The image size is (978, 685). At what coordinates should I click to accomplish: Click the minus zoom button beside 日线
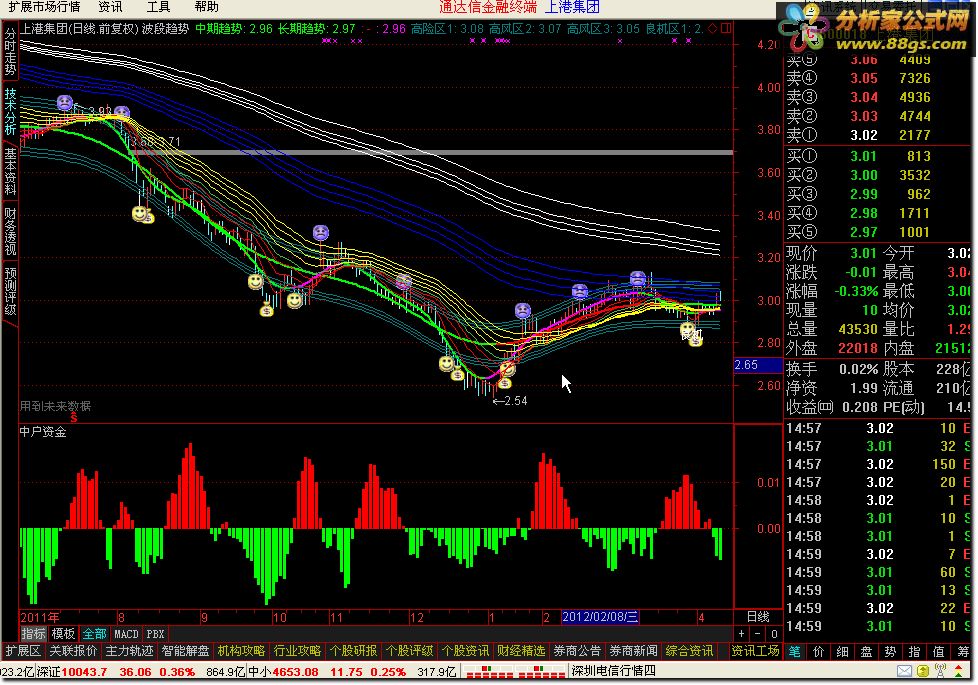coord(758,634)
